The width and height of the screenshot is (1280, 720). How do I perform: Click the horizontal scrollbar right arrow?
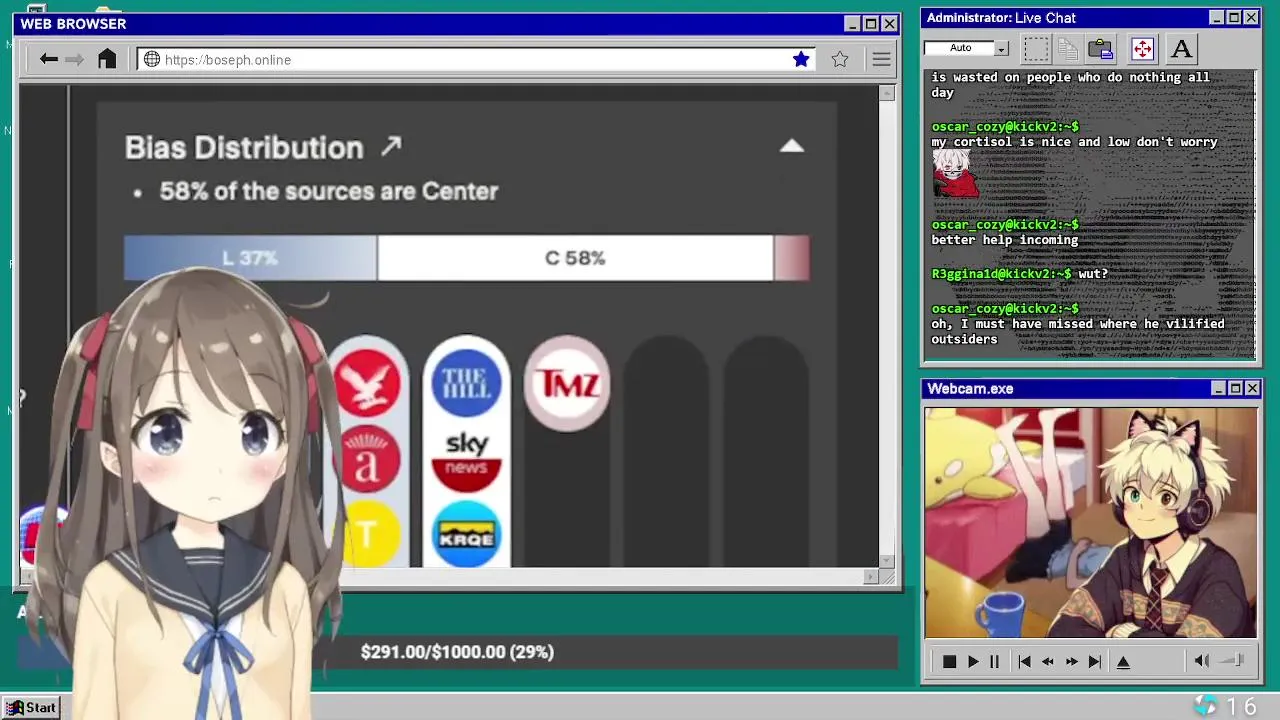pos(871,577)
